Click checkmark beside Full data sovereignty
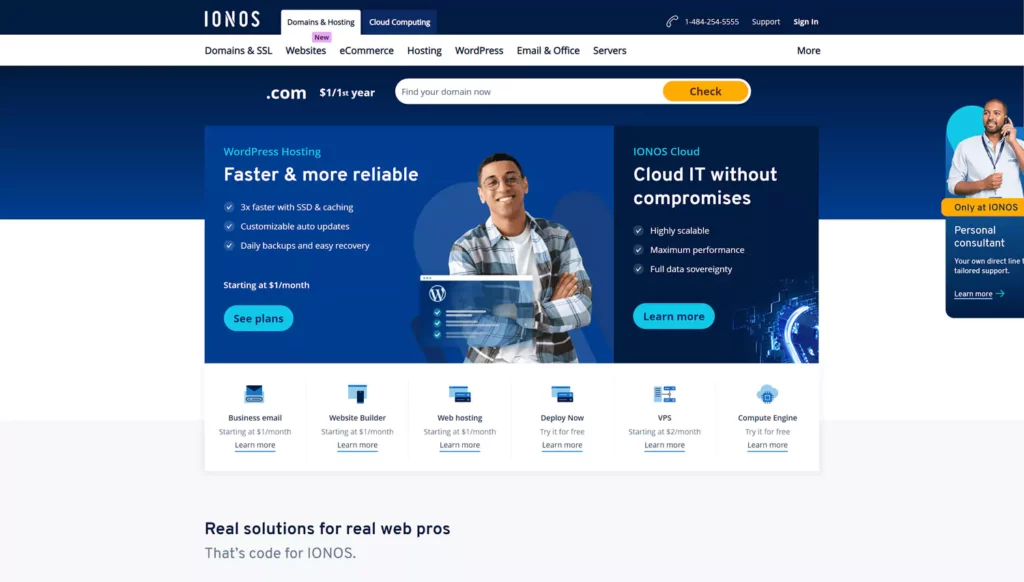Viewport: 1024px width, 582px height. click(638, 269)
